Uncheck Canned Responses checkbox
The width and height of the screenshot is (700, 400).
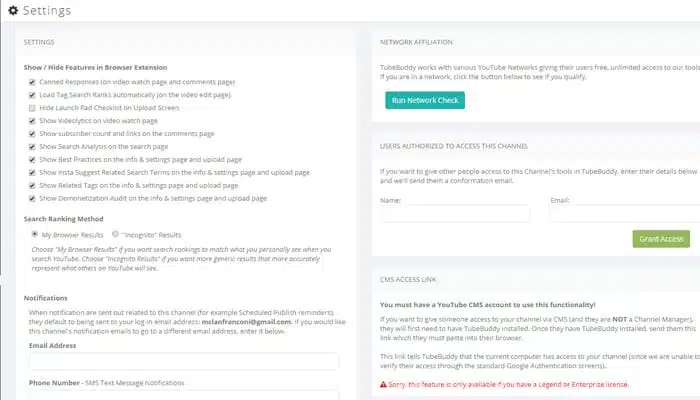pos(32,82)
